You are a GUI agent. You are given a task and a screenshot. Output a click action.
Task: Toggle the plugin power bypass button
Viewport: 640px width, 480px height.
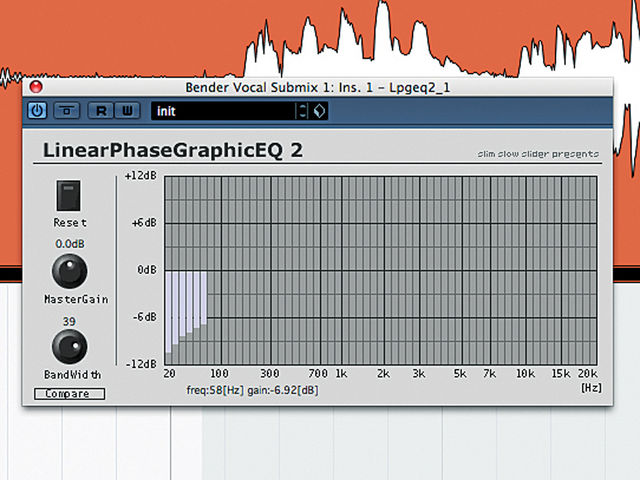(x=37, y=111)
